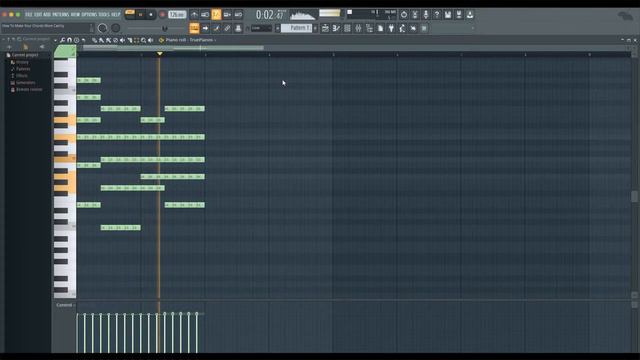Click the piano roll magnet snap icon
Viewport: 640px width, 360px height.
[x=69, y=40]
